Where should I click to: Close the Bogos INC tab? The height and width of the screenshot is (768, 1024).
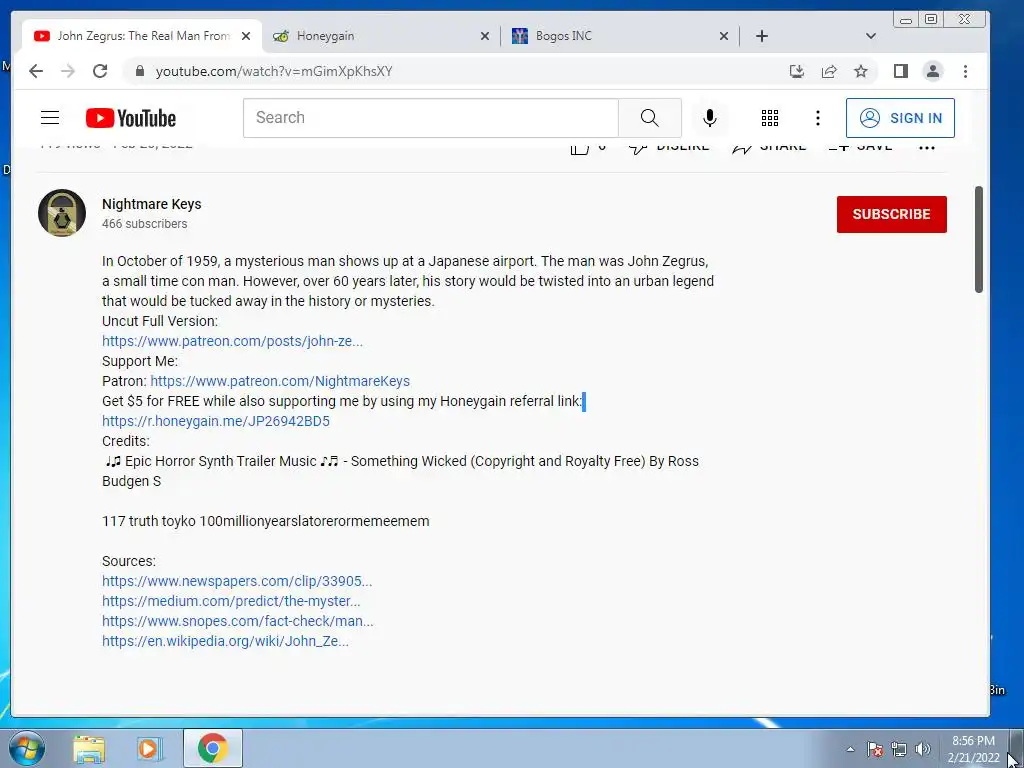[x=724, y=36]
